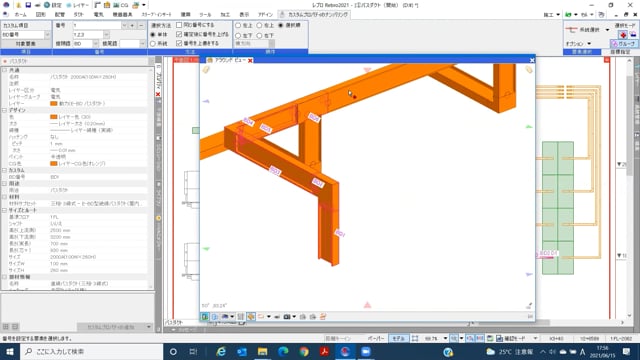
Task: Select the 系統 radio button under selection method
Action: pyautogui.click(x=153, y=44)
